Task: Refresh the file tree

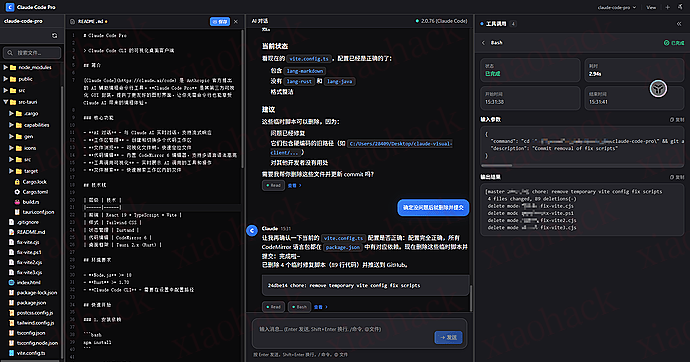Action: (55, 35)
